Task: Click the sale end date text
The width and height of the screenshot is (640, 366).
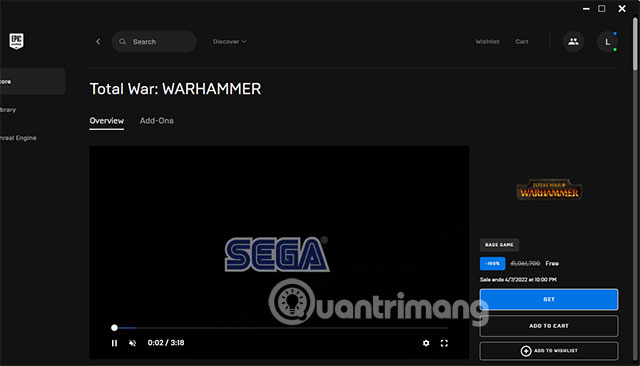Action: [518, 280]
